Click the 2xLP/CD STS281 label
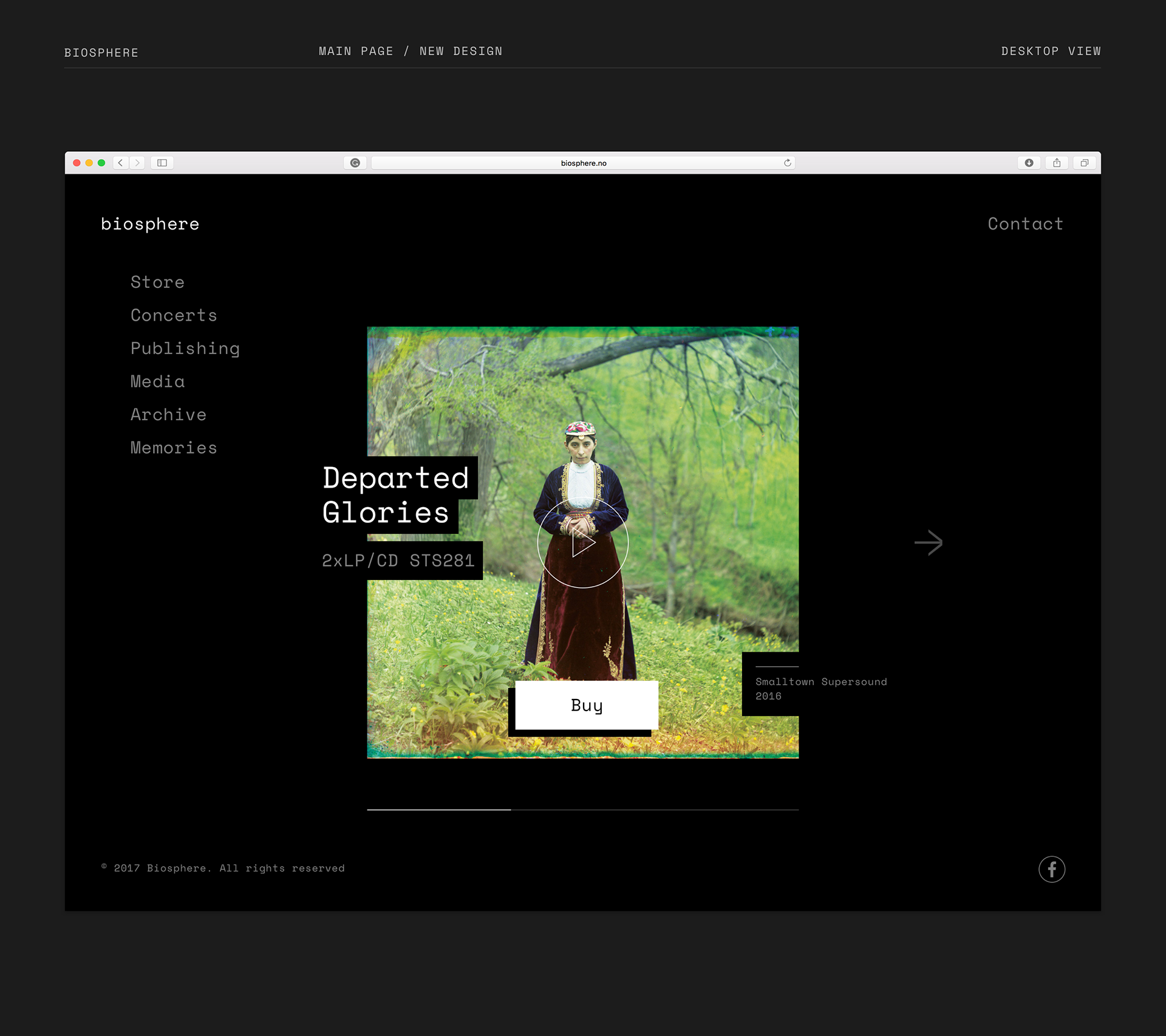This screenshot has width=1166, height=1036. (398, 561)
